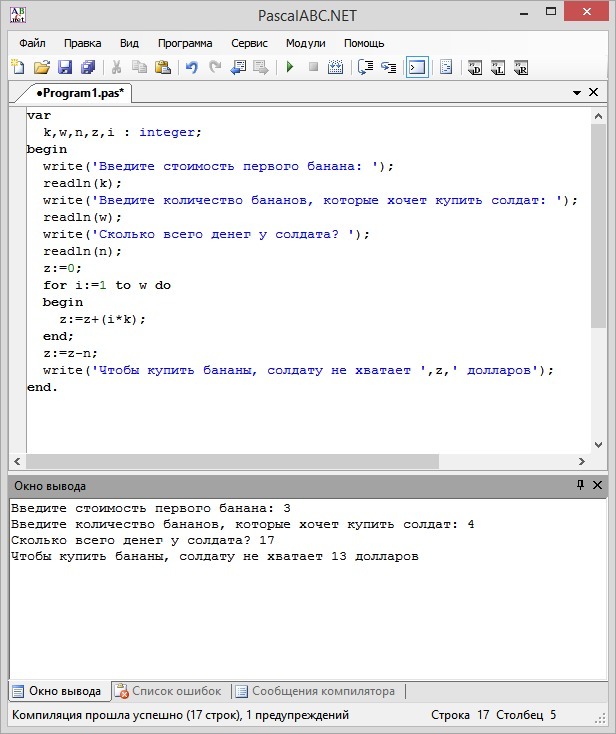This screenshot has height=734, width=616.
Task: Step into debugging icon
Action: (365, 67)
